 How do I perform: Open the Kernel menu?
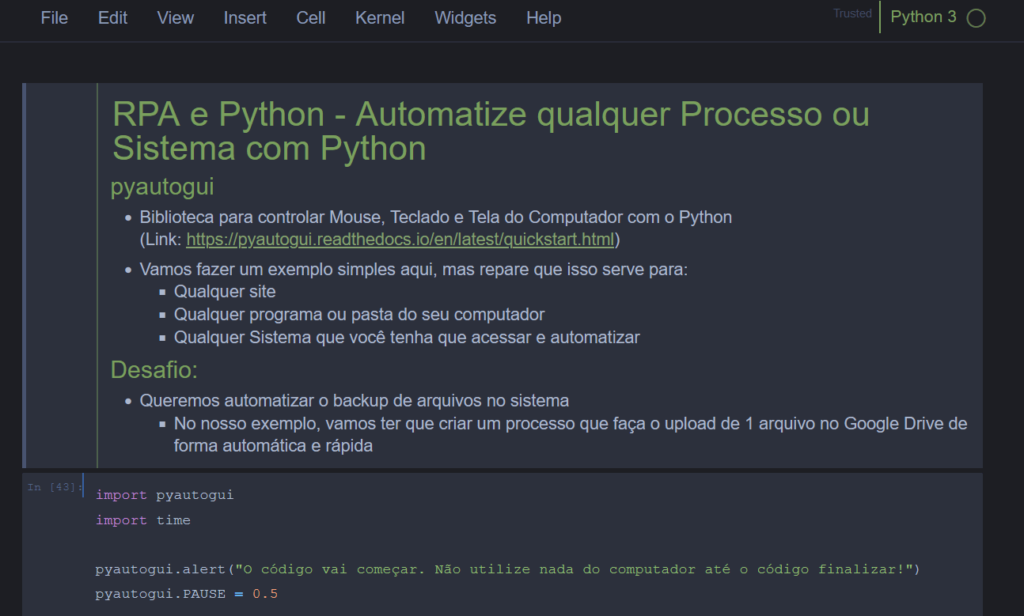click(x=379, y=18)
